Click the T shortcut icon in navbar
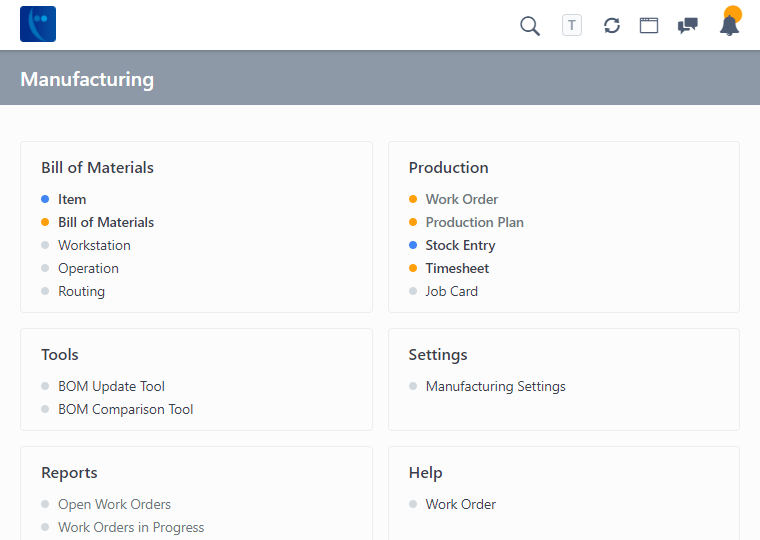 572,25
